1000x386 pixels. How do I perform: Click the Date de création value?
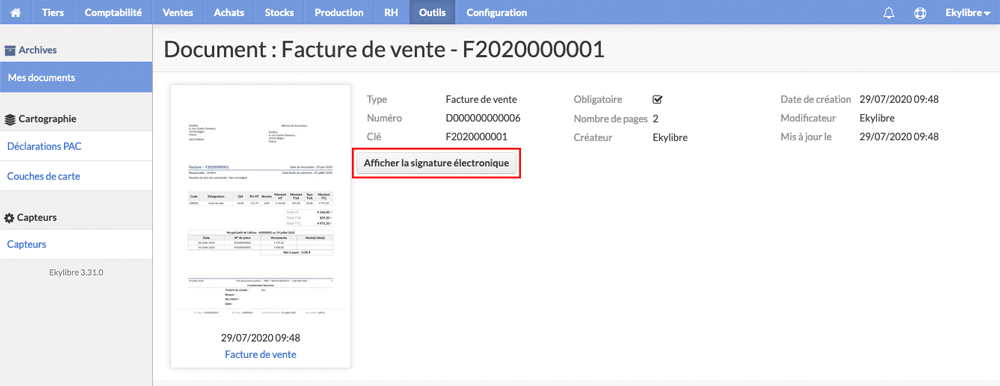coord(899,100)
